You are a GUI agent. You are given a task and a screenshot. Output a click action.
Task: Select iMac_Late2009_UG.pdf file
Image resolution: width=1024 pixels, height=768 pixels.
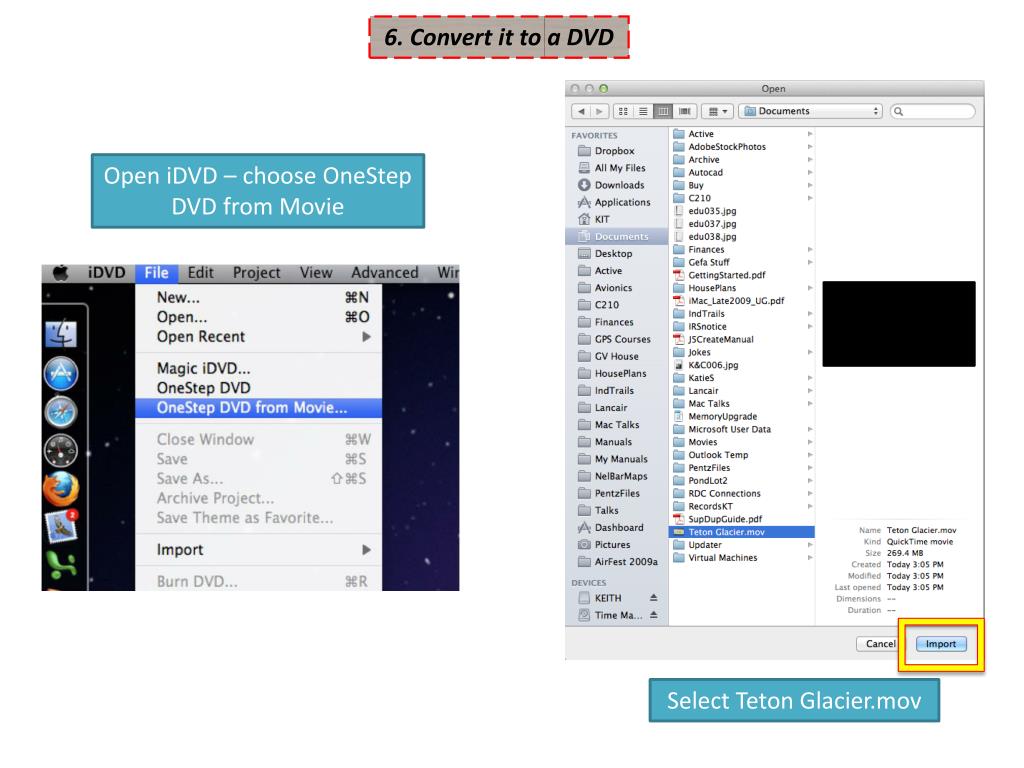(743, 301)
